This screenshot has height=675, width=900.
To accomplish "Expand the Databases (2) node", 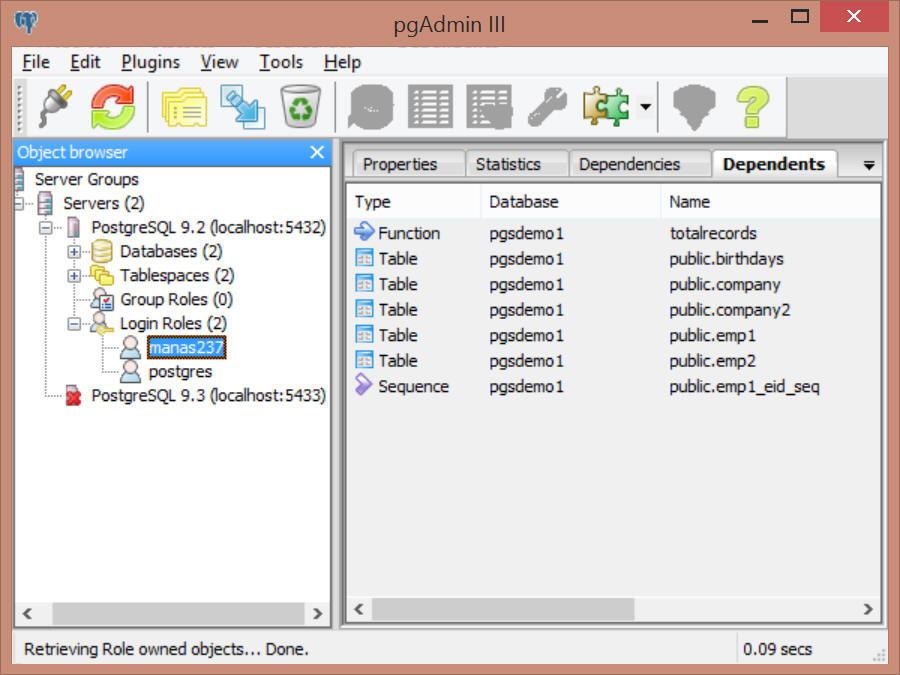I will 74,251.
